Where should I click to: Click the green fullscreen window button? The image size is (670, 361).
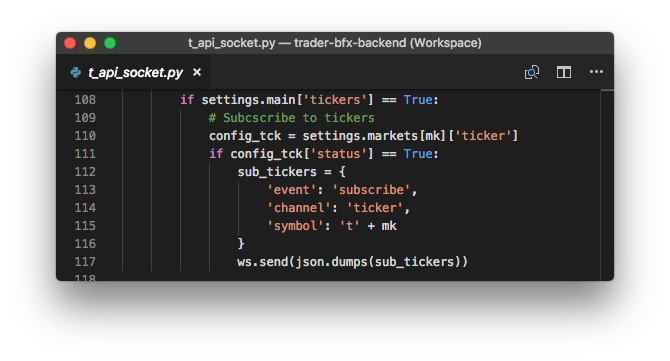click(110, 43)
